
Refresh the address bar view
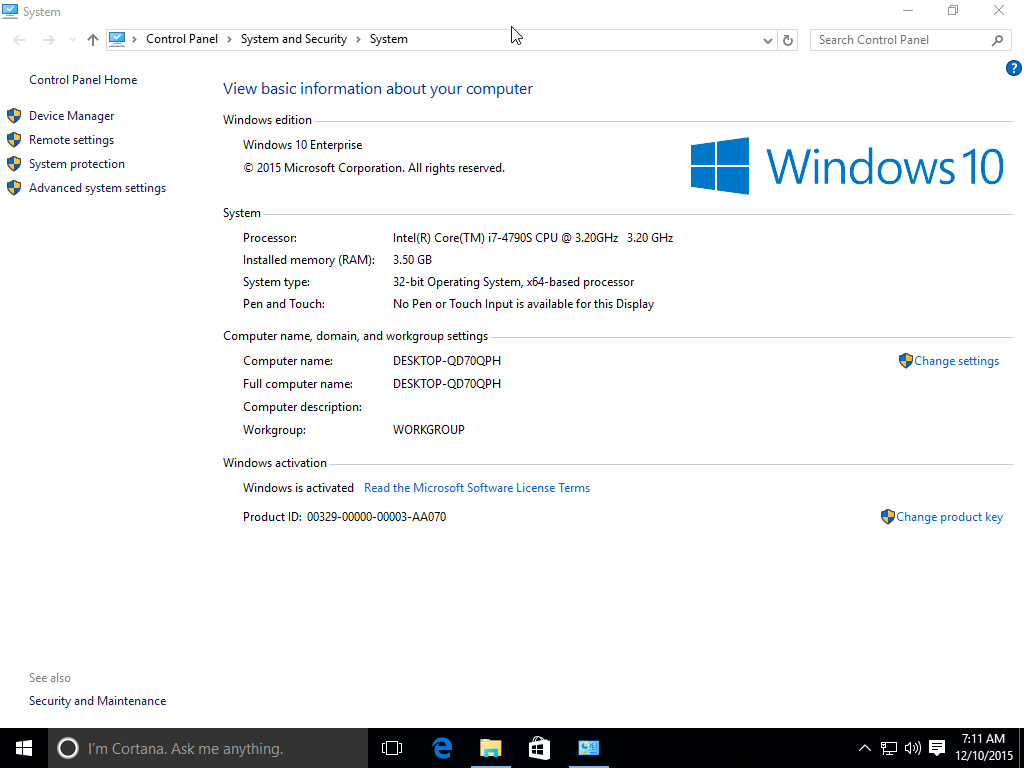pos(788,40)
